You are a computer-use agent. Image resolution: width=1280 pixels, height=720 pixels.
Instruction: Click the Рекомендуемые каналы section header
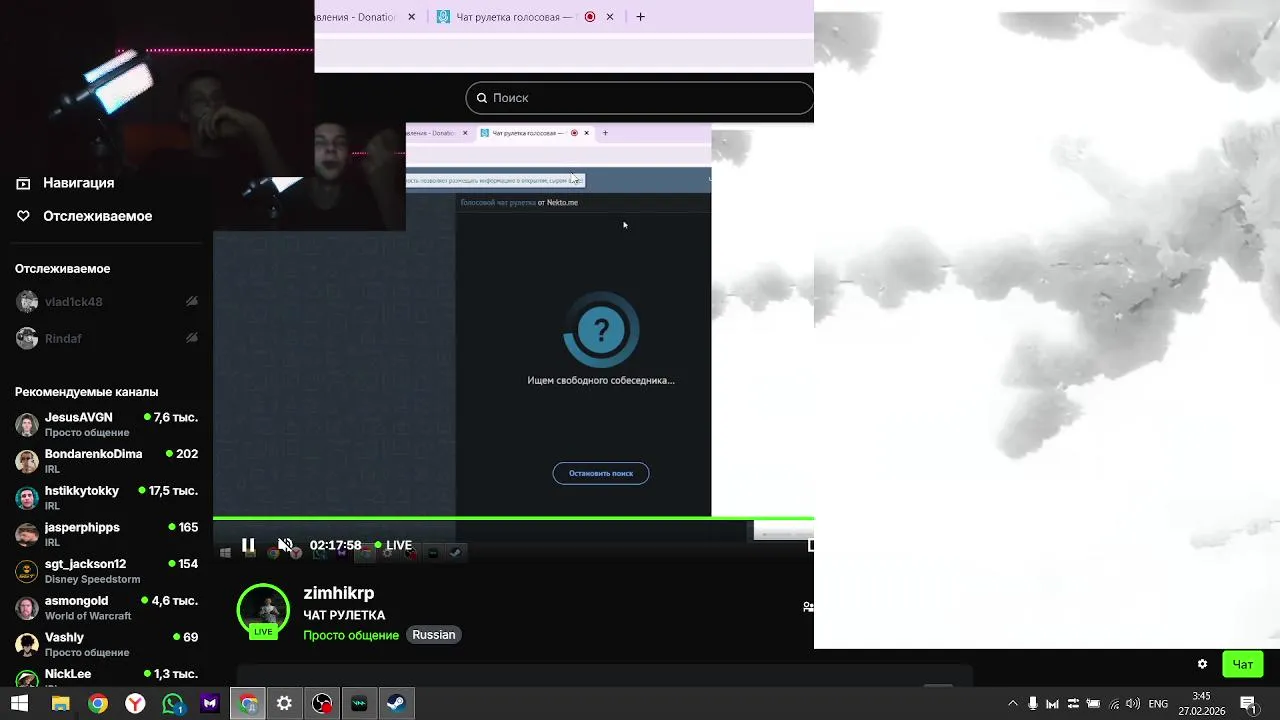click(x=86, y=392)
